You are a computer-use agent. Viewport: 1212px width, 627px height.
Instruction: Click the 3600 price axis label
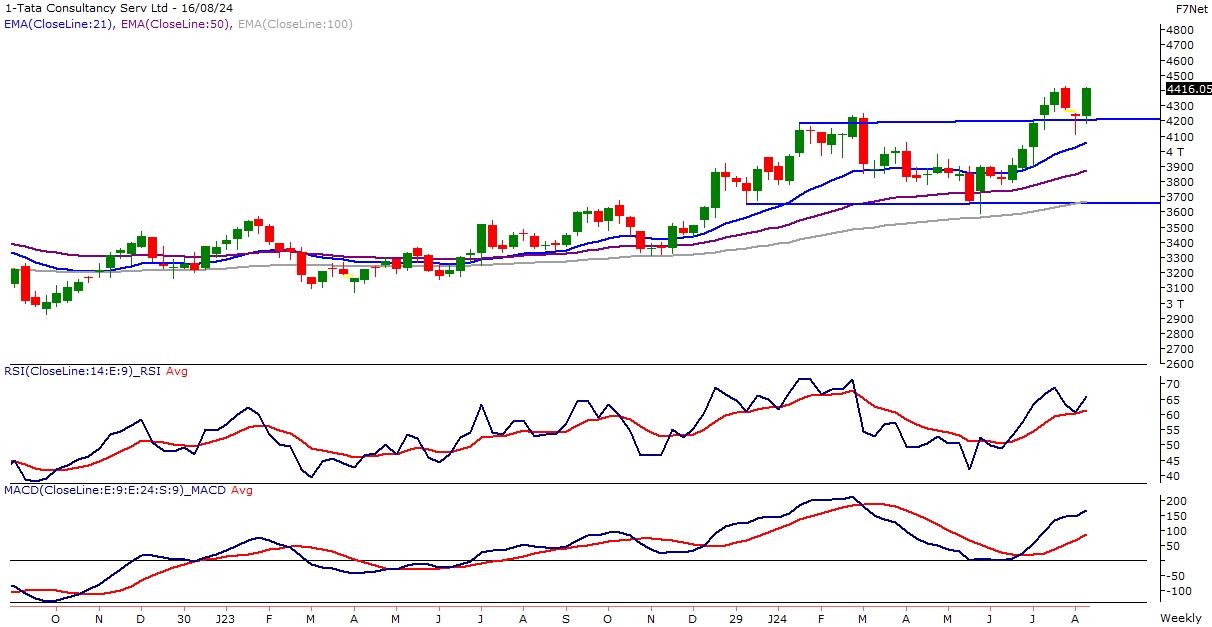(1179, 212)
